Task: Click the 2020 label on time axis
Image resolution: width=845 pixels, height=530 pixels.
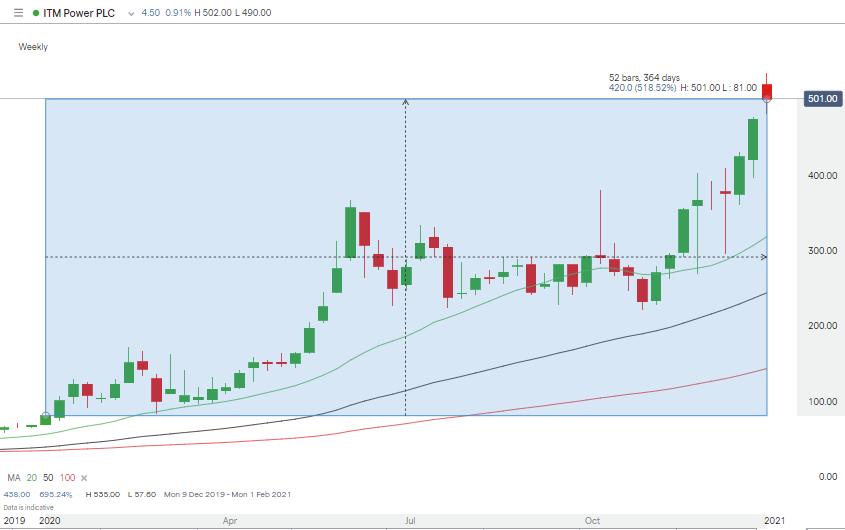Action: [x=50, y=521]
